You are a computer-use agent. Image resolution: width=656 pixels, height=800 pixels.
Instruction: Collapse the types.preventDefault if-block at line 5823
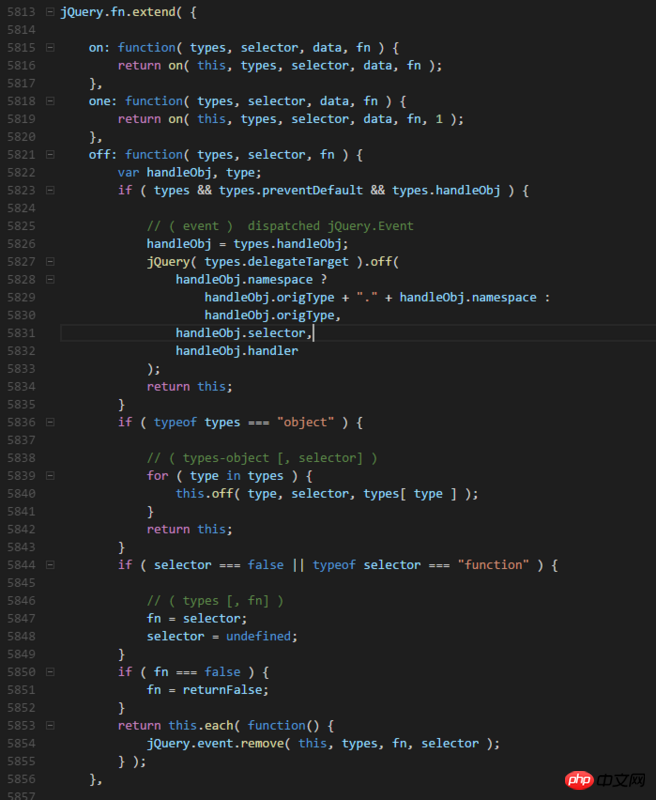pos(50,190)
